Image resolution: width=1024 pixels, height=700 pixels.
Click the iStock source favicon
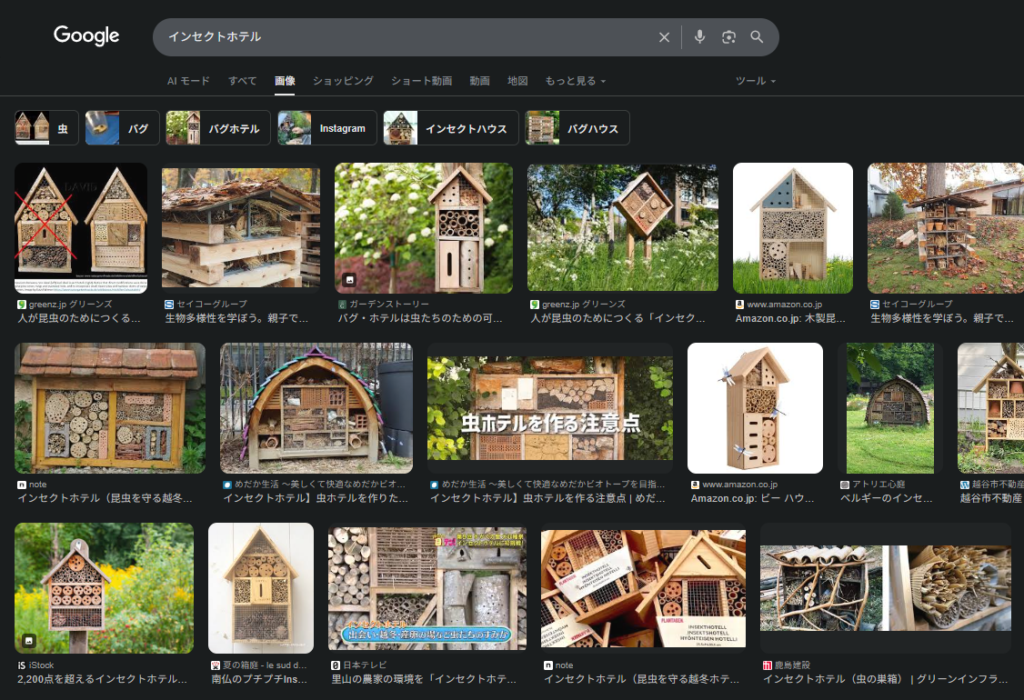[x=21, y=665]
